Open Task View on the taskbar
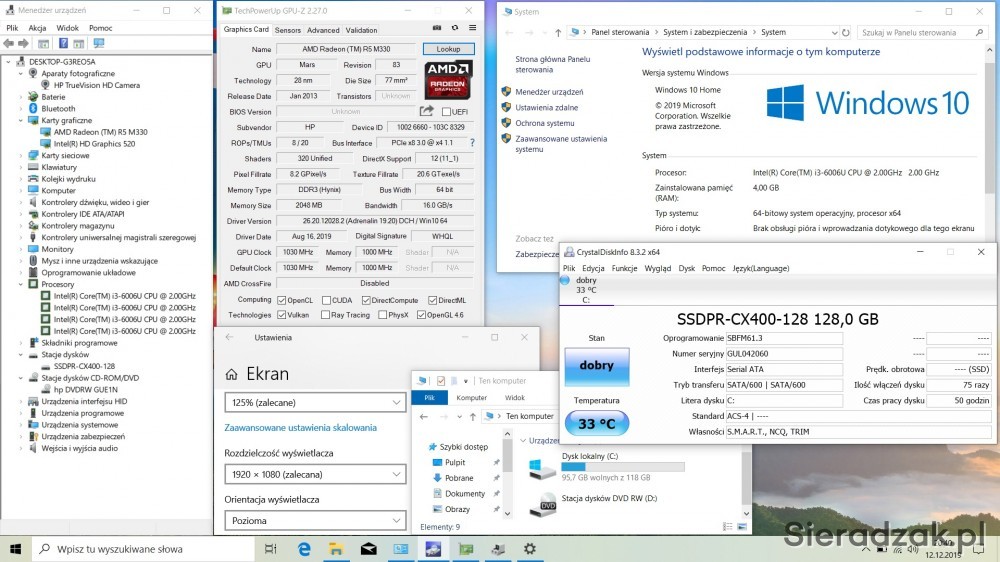 [270, 549]
